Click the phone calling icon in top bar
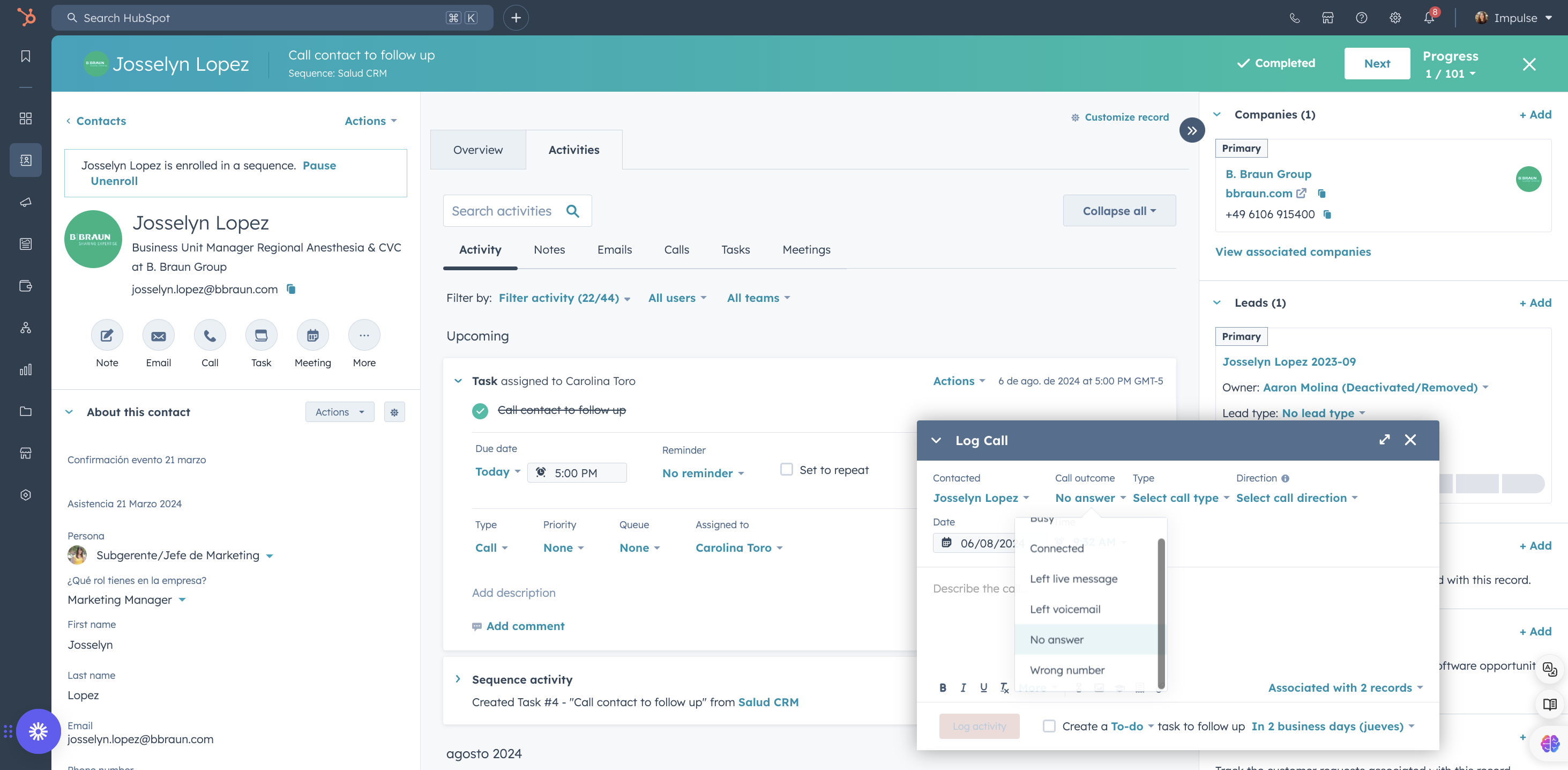This screenshot has width=1568, height=770. [1295, 18]
